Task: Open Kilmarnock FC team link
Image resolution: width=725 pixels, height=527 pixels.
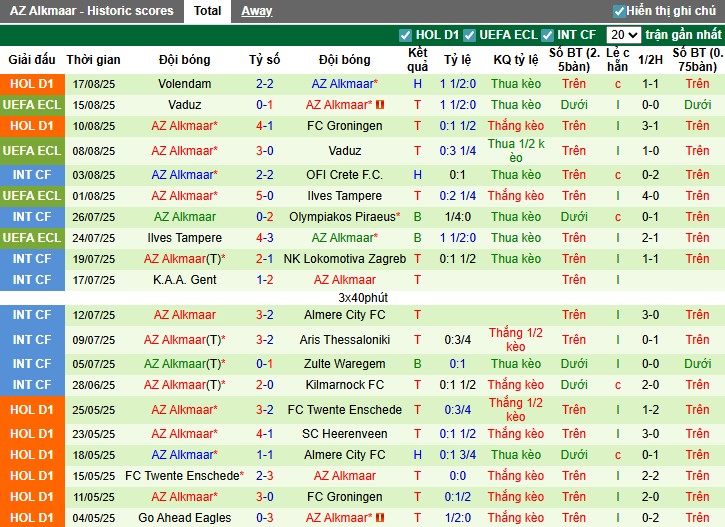Action: (344, 385)
